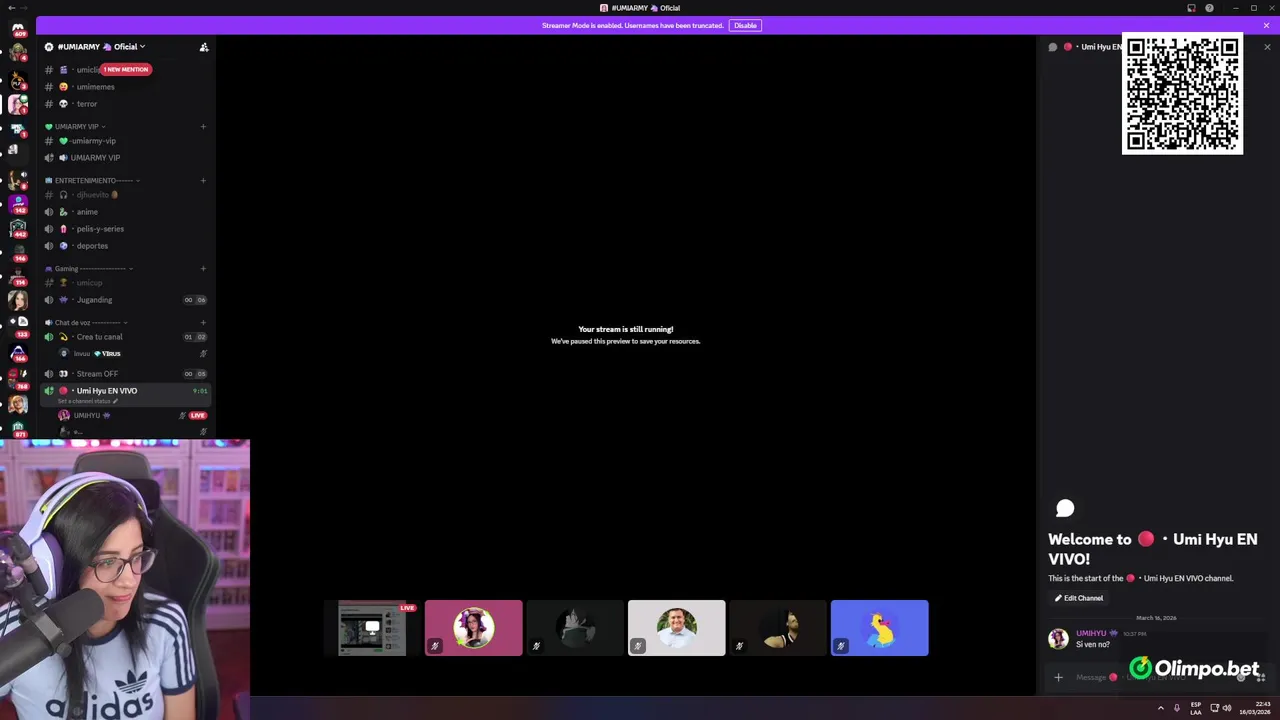Open the ESP LAA language switcher in the taskbar
1280x720 pixels.
pos(1196,708)
